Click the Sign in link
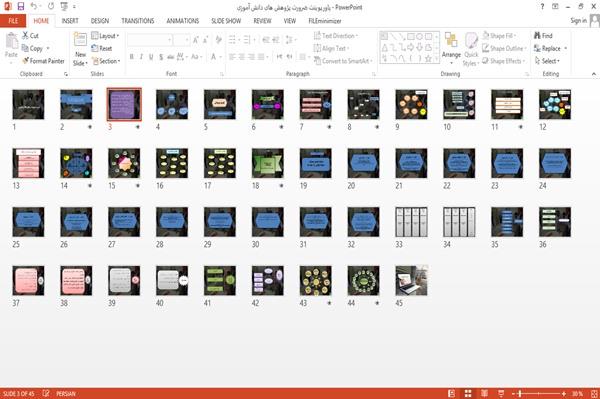 [x=578, y=21]
